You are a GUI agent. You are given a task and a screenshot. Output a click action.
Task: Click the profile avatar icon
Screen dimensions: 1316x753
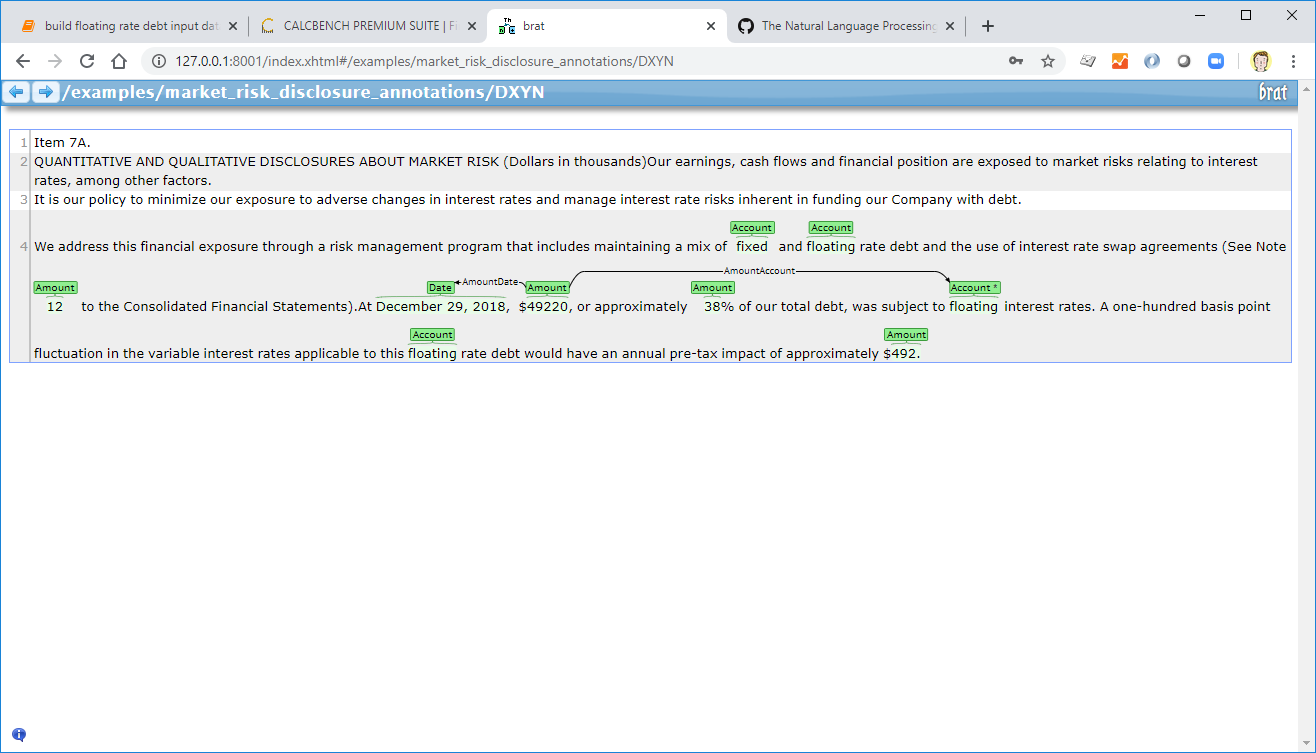coord(1261,61)
